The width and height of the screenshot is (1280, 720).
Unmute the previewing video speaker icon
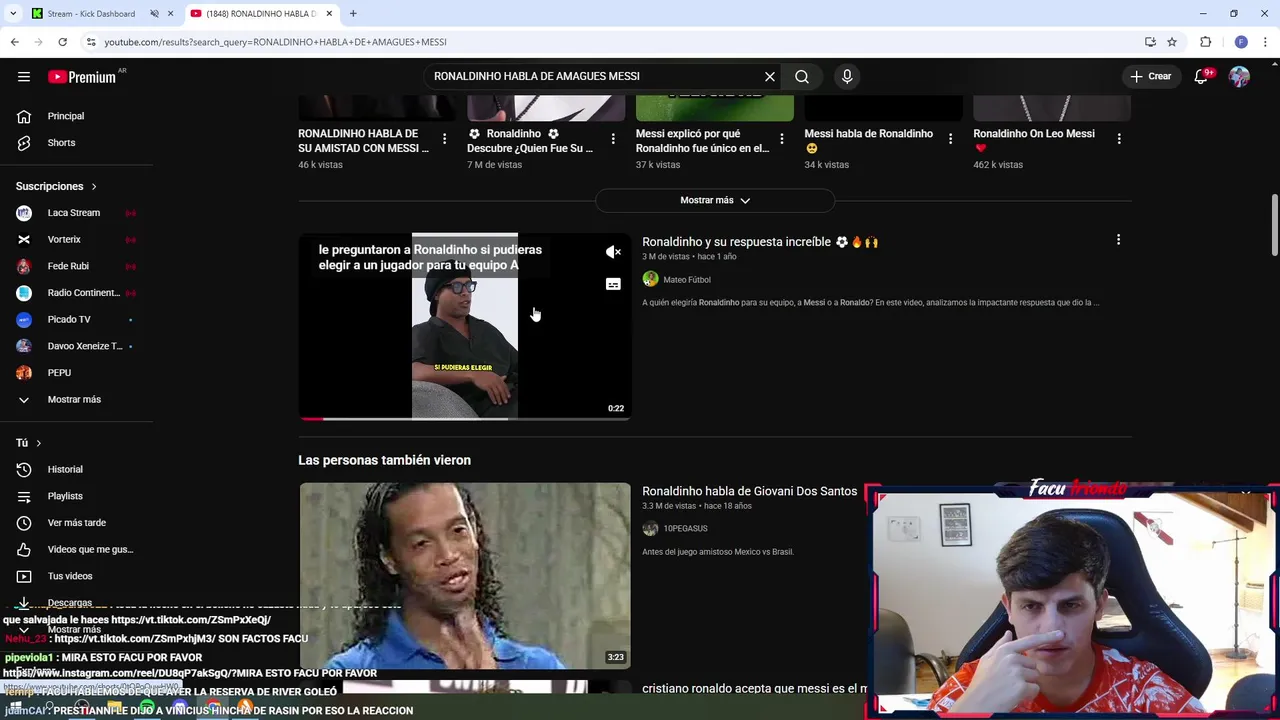click(613, 252)
